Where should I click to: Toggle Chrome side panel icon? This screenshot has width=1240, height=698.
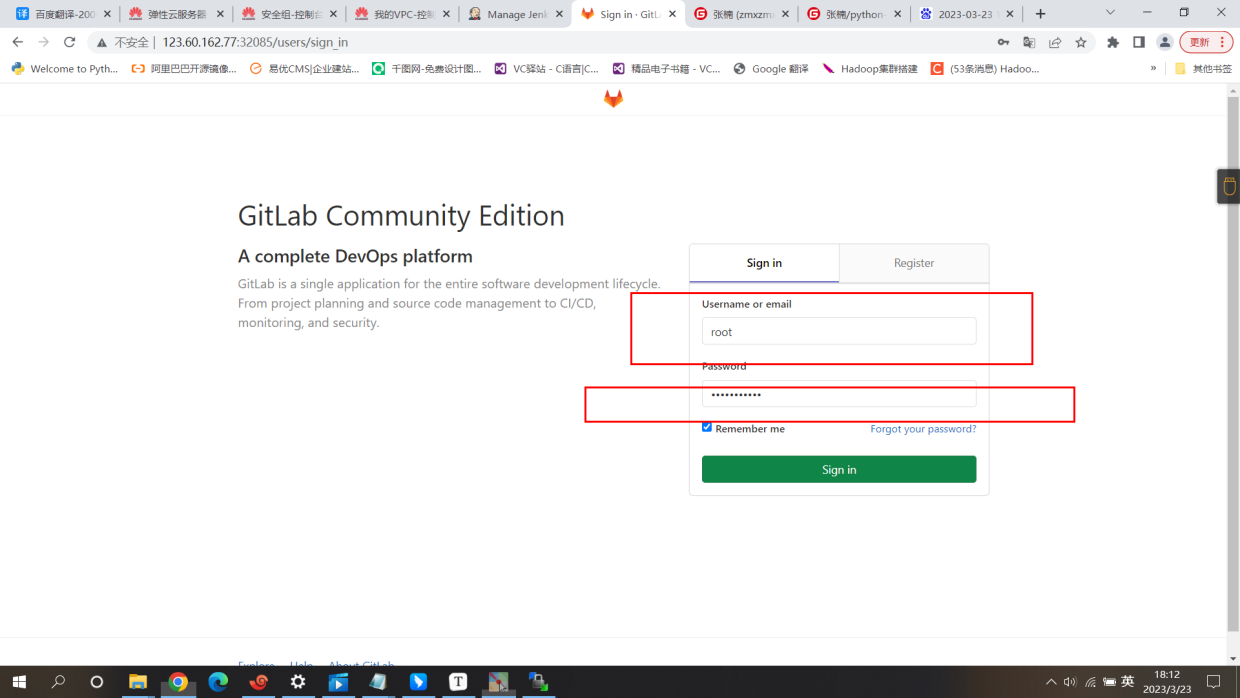(1139, 42)
